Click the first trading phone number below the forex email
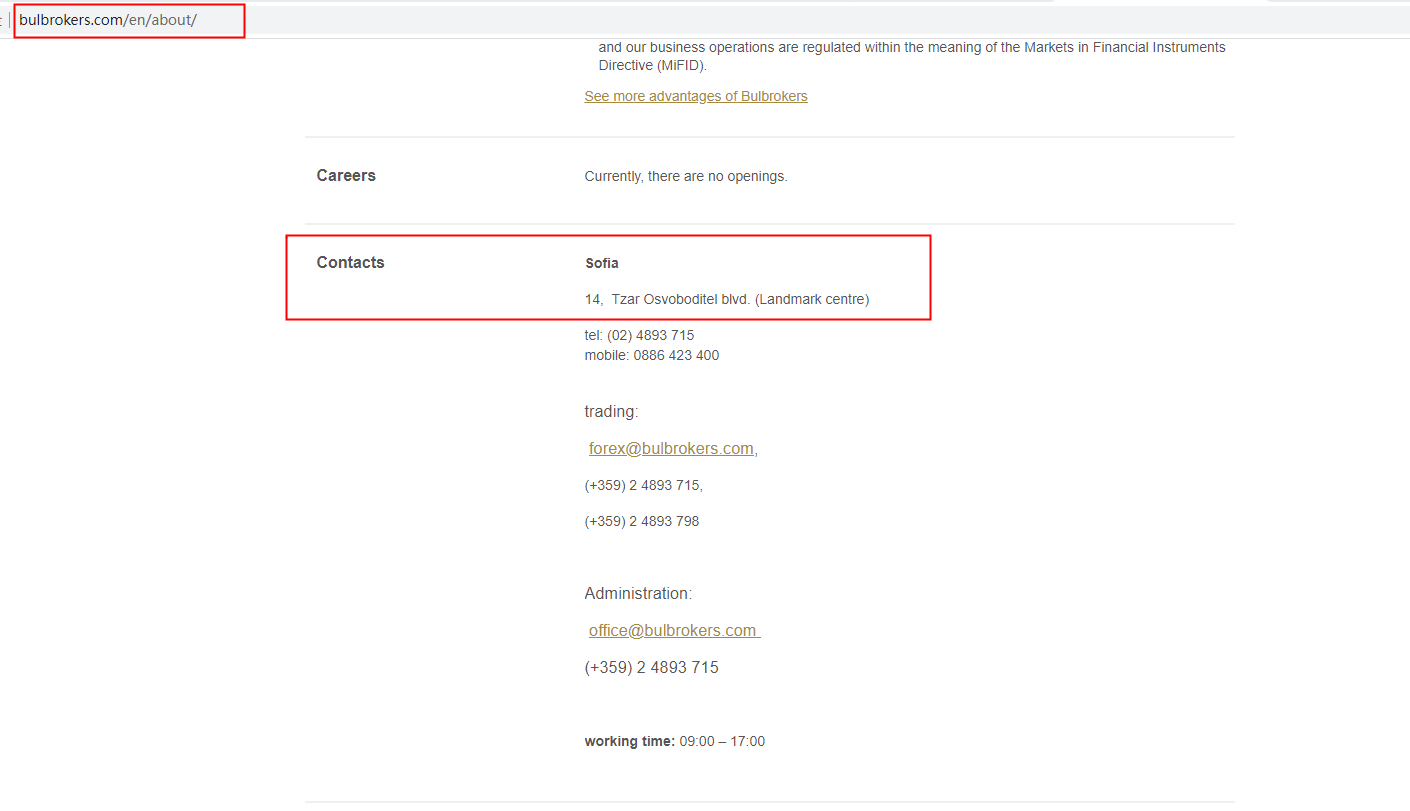 point(643,486)
